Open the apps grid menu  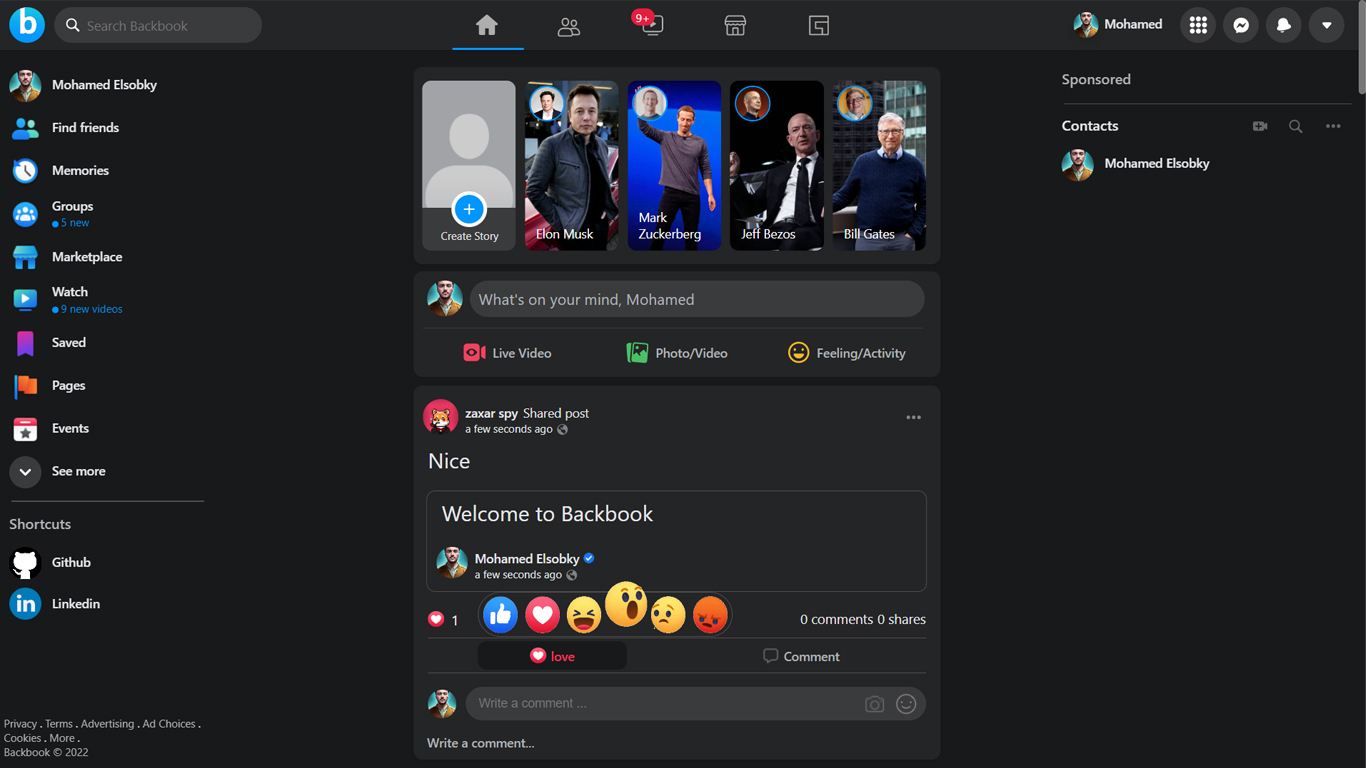1198,25
